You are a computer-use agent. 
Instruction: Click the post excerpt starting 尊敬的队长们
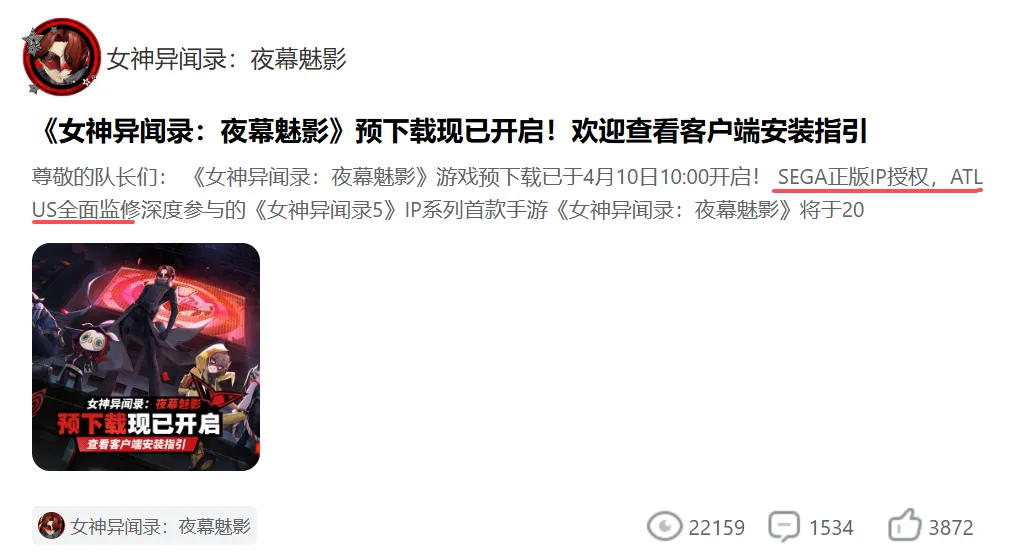(x=507, y=193)
